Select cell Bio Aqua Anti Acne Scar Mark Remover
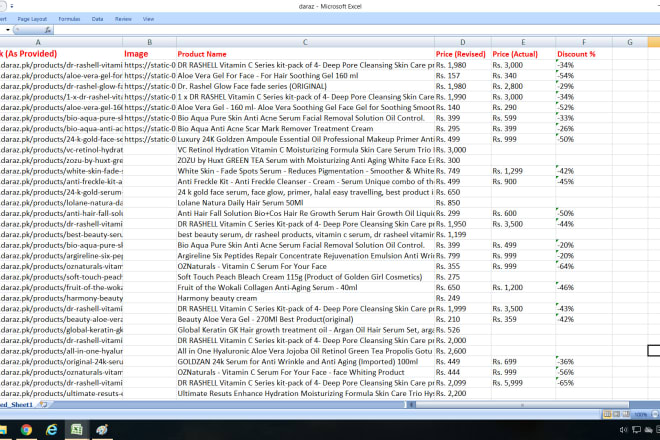The width and height of the screenshot is (660, 440). click(305, 128)
